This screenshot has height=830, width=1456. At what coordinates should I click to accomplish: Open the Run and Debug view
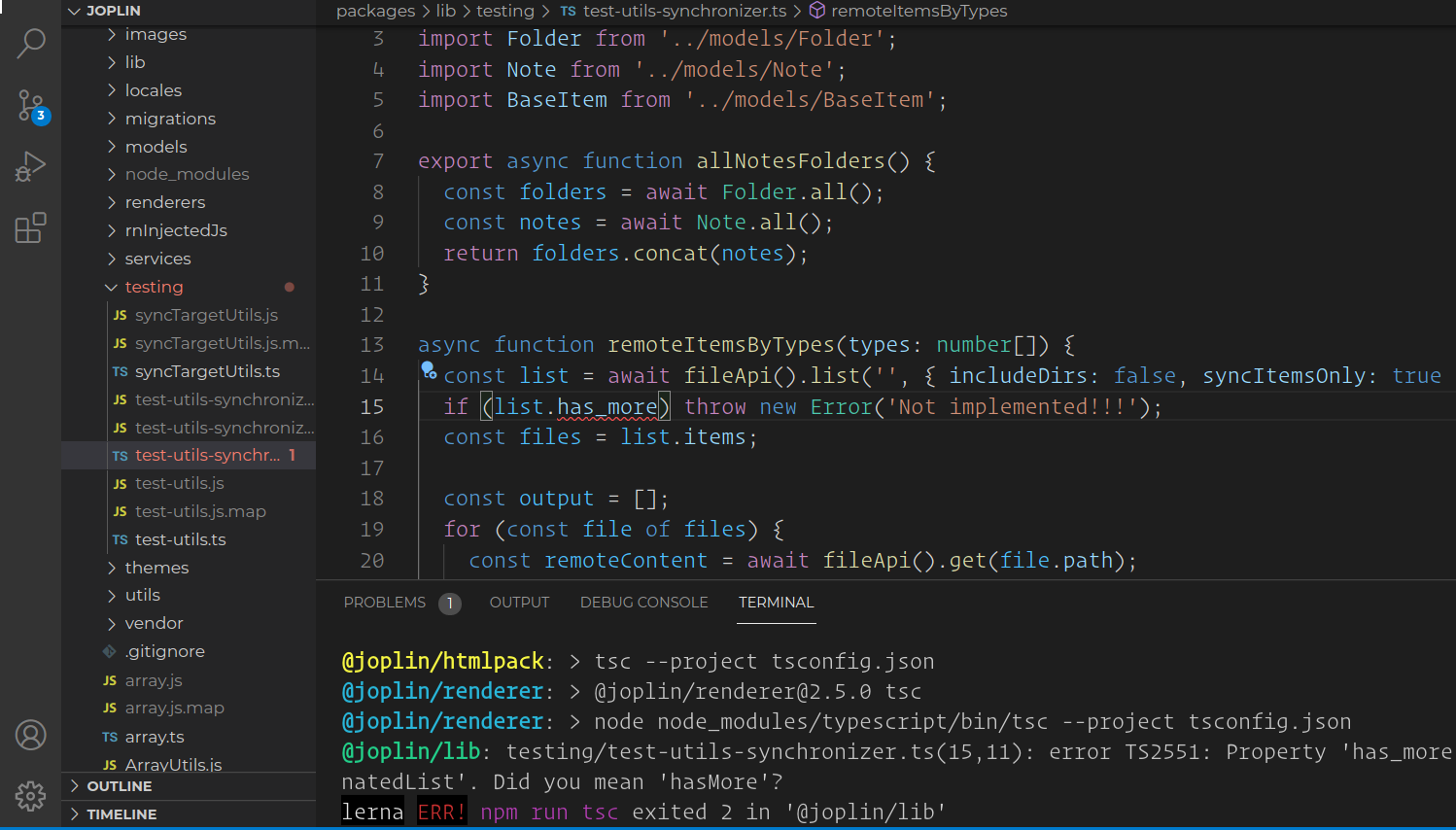[31, 167]
